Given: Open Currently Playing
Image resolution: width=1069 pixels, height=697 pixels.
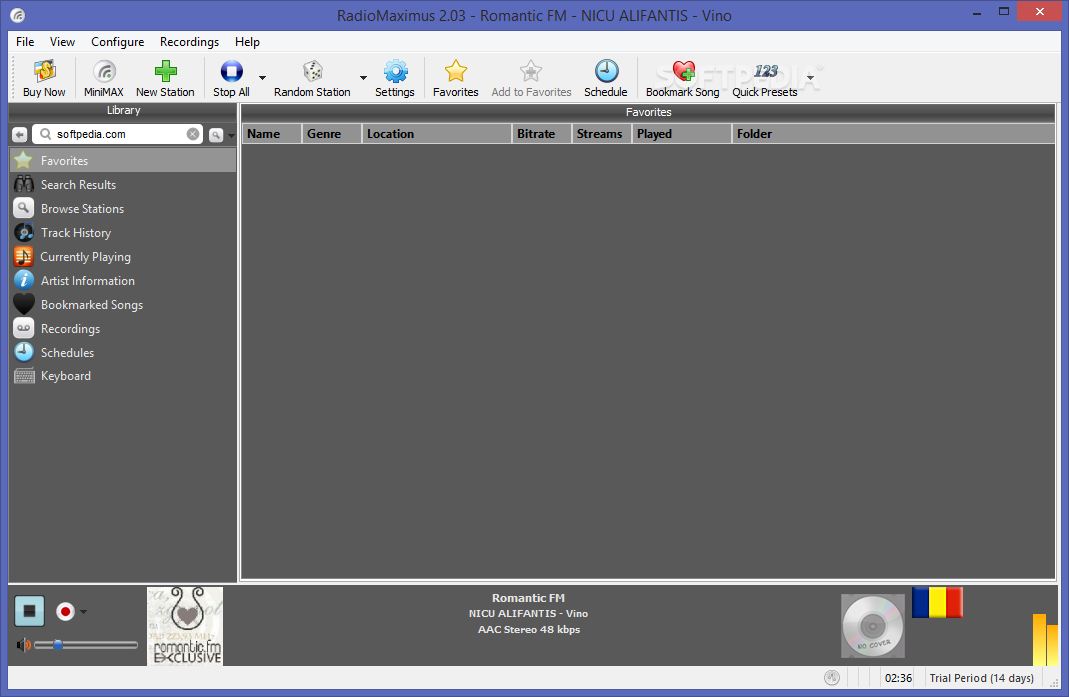Looking at the screenshot, I should (123, 256).
